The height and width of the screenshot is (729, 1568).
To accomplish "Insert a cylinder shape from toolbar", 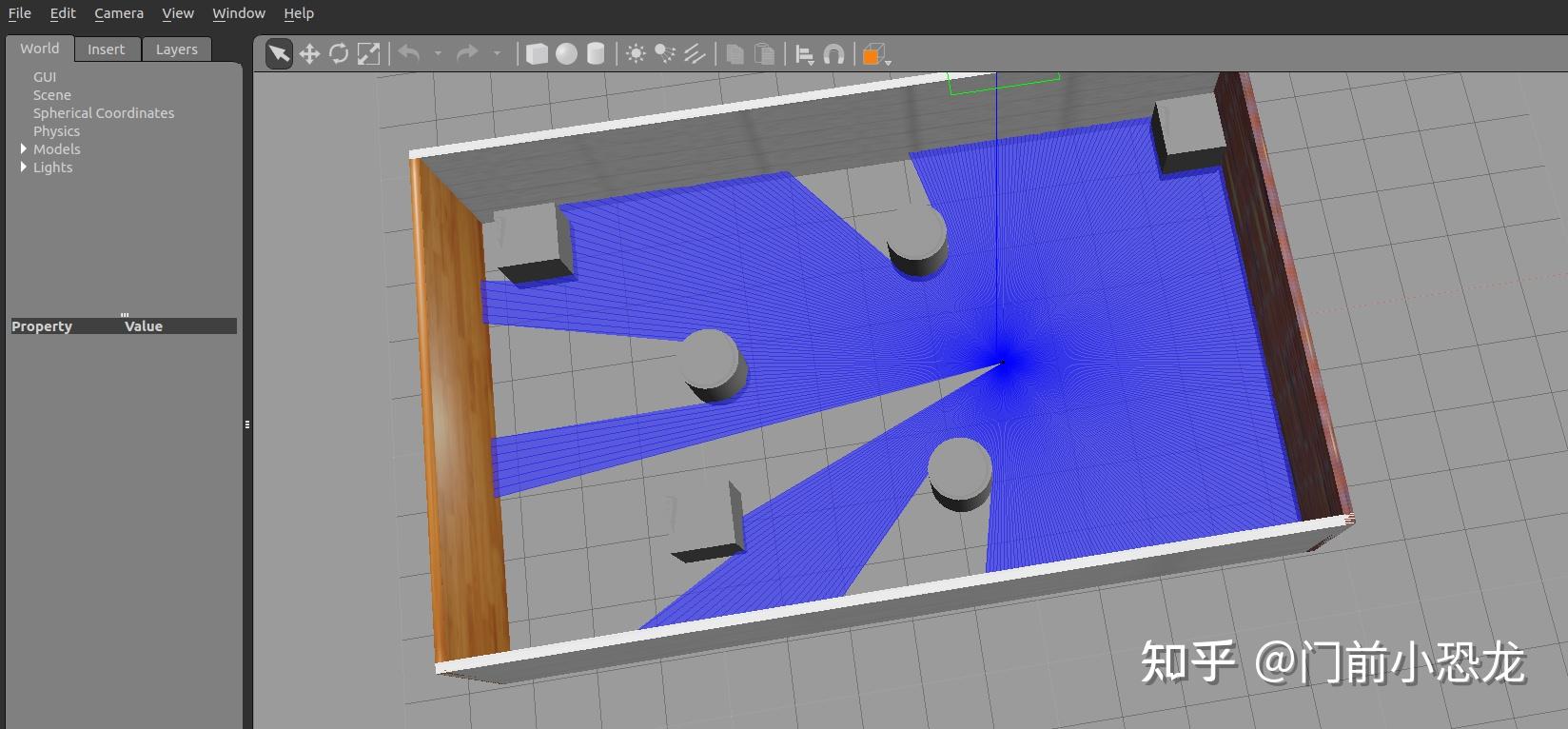I will point(596,54).
